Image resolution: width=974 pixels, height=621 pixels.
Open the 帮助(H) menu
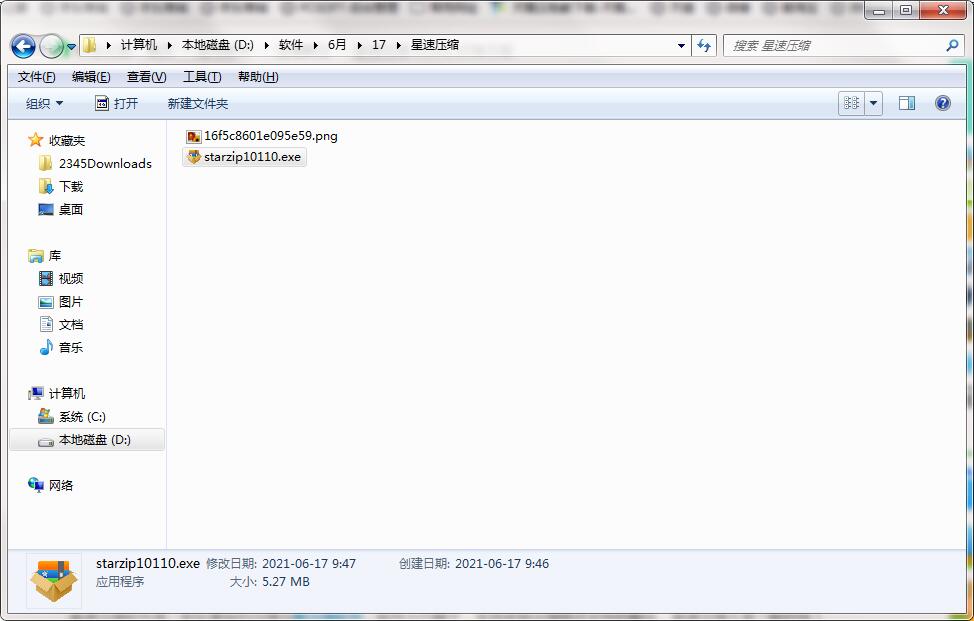258,77
